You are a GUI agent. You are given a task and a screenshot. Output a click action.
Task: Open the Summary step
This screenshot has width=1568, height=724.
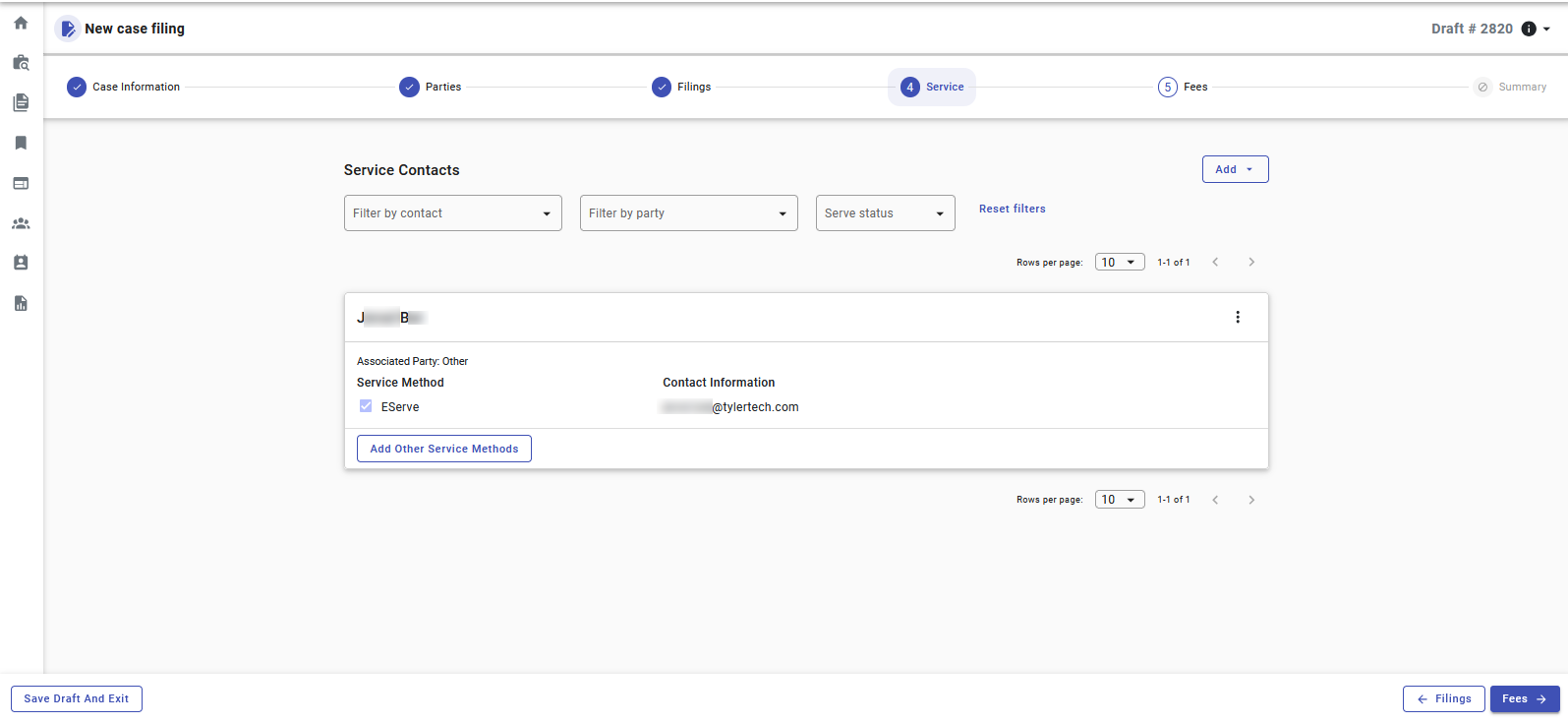coord(1511,87)
